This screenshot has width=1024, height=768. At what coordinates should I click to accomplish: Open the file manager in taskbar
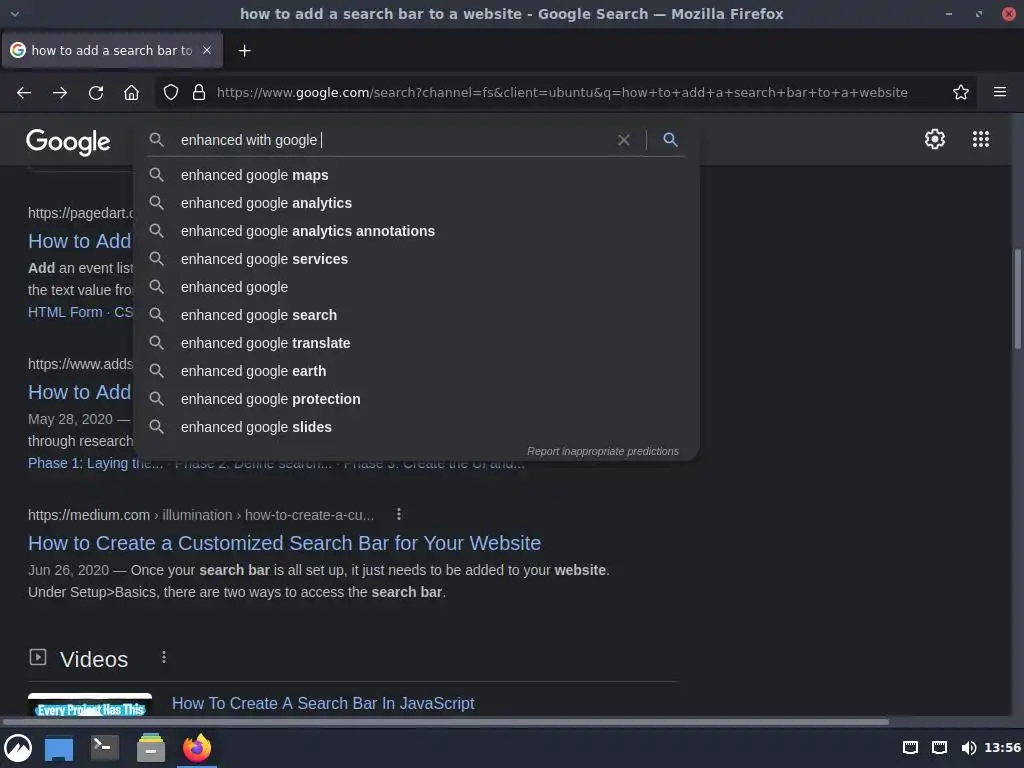click(x=151, y=748)
